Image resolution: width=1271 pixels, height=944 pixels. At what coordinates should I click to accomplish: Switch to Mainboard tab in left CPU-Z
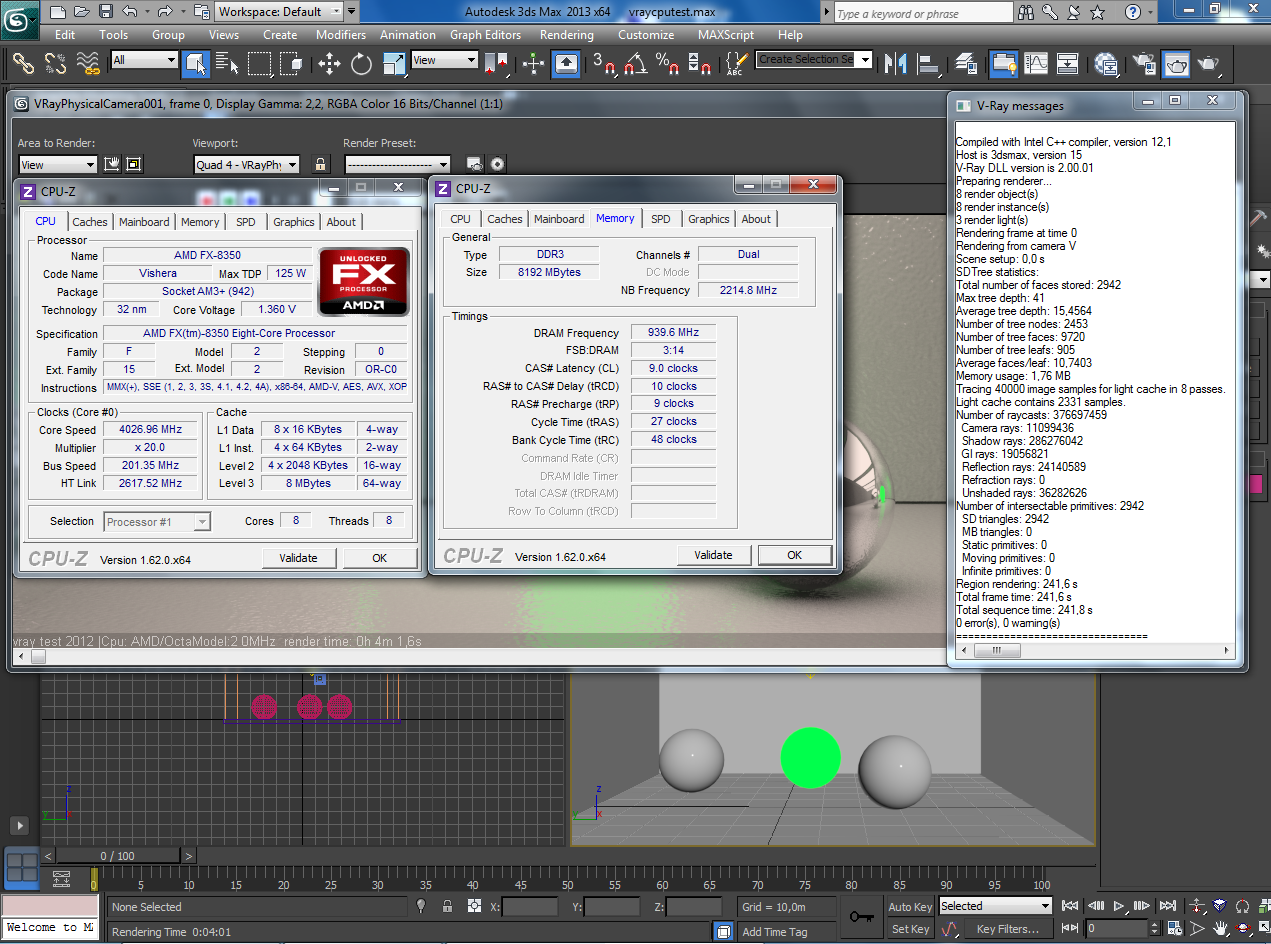144,222
